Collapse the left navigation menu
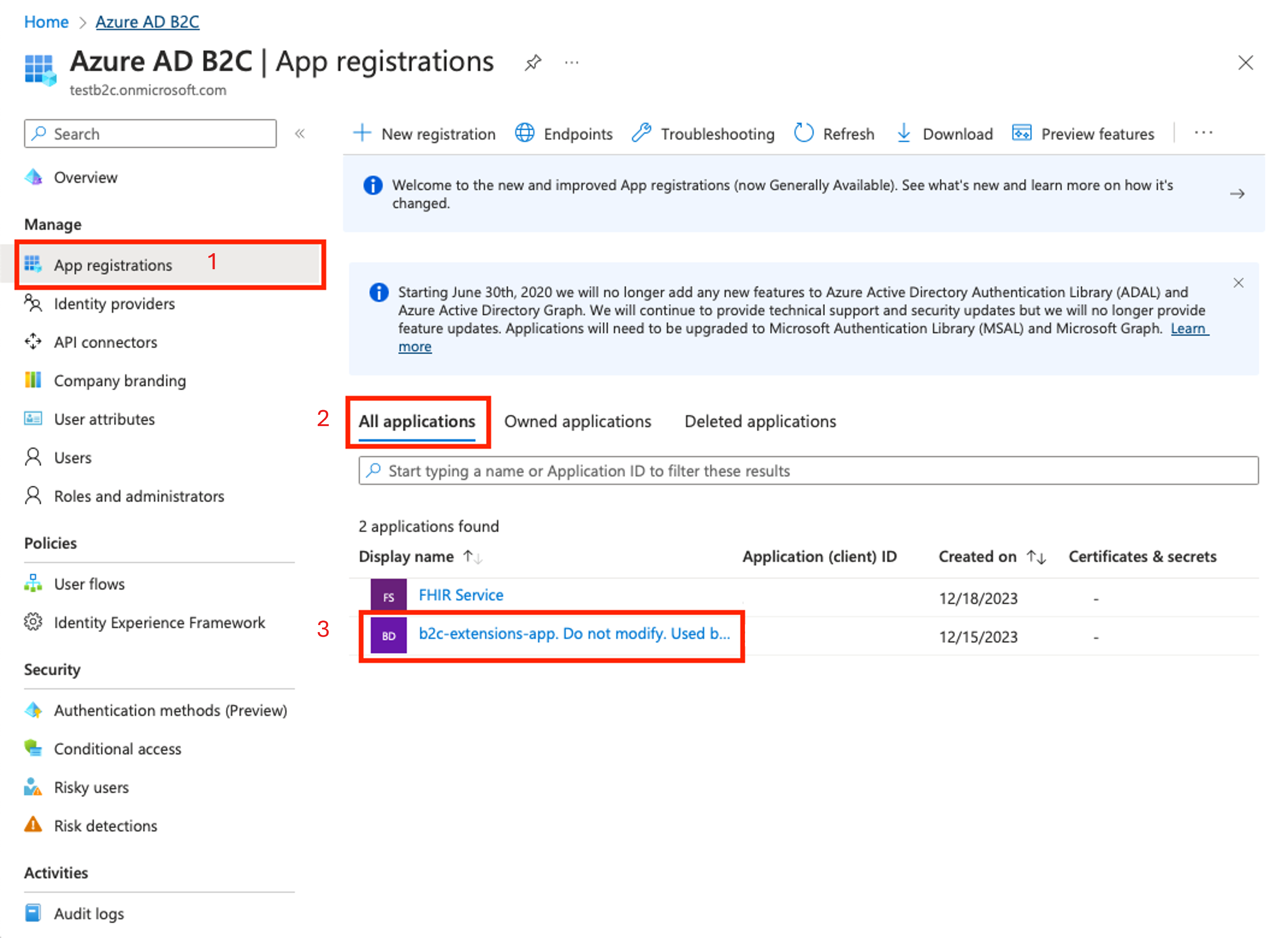 (300, 134)
